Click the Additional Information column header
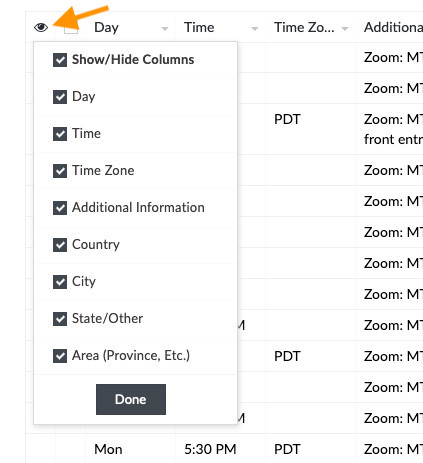 click(393, 27)
